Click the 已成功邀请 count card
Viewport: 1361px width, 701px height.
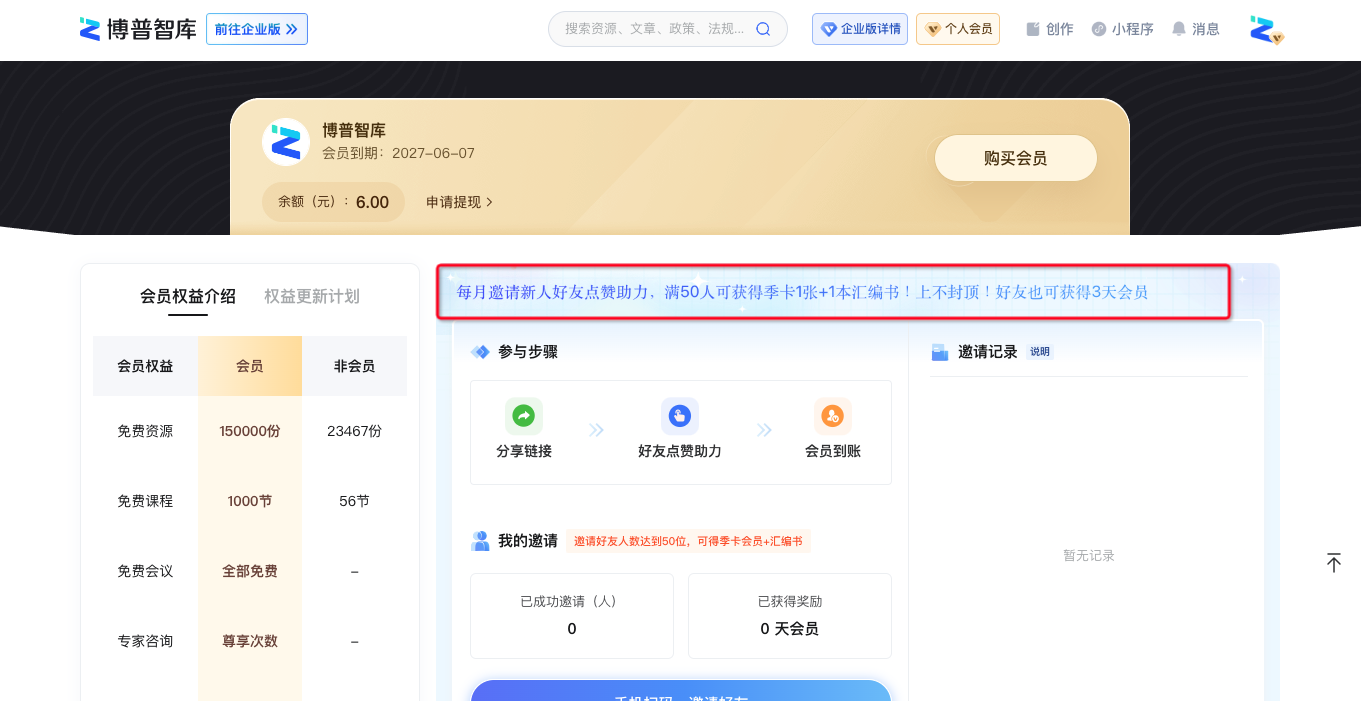(x=572, y=616)
